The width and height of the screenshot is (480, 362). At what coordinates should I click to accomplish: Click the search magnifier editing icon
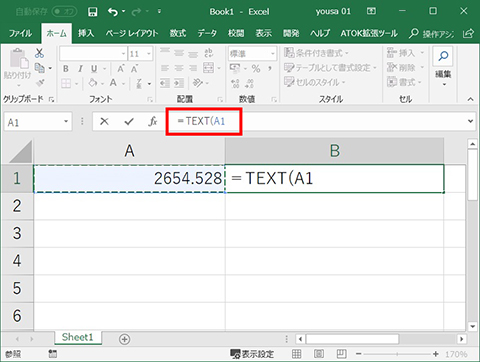443,56
